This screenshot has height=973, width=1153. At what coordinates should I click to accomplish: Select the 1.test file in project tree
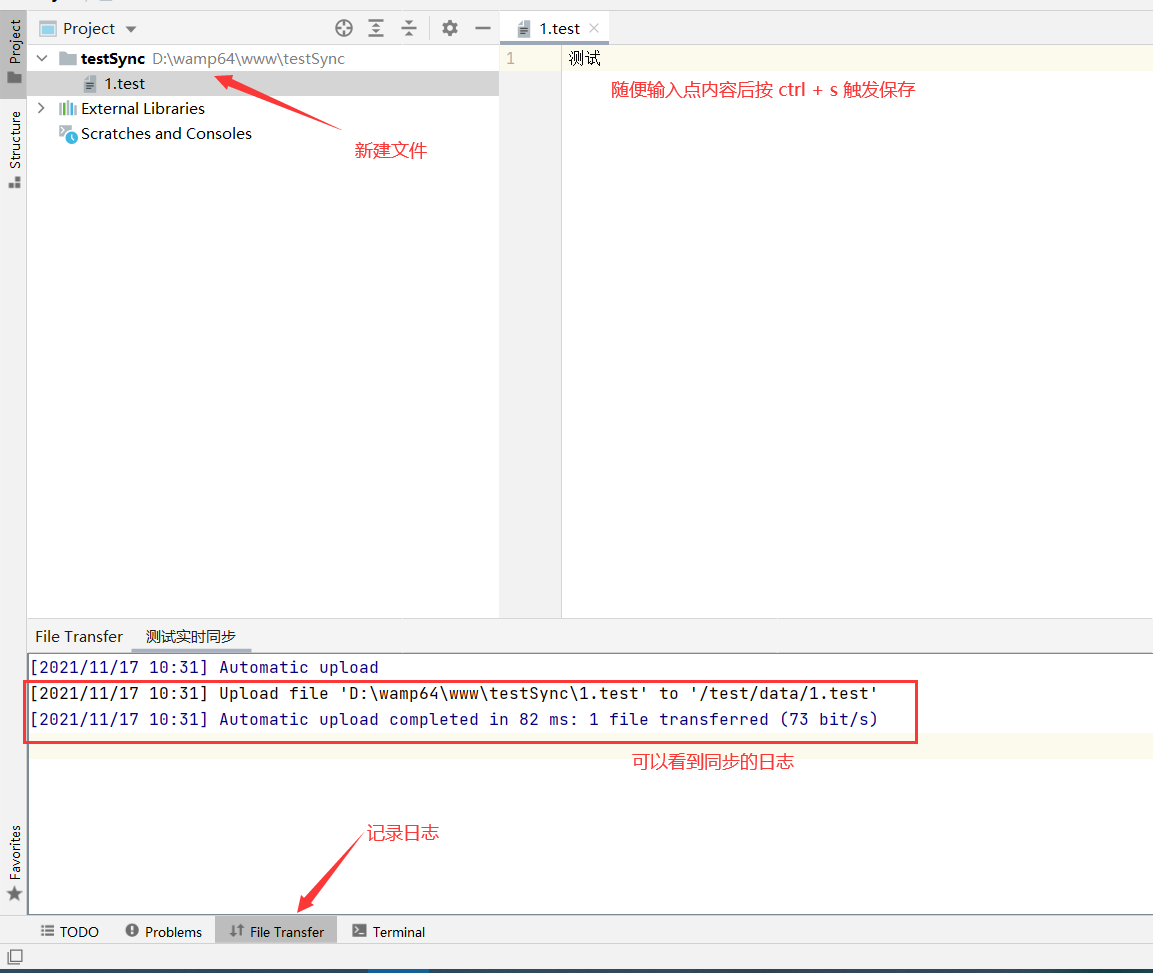263,84
